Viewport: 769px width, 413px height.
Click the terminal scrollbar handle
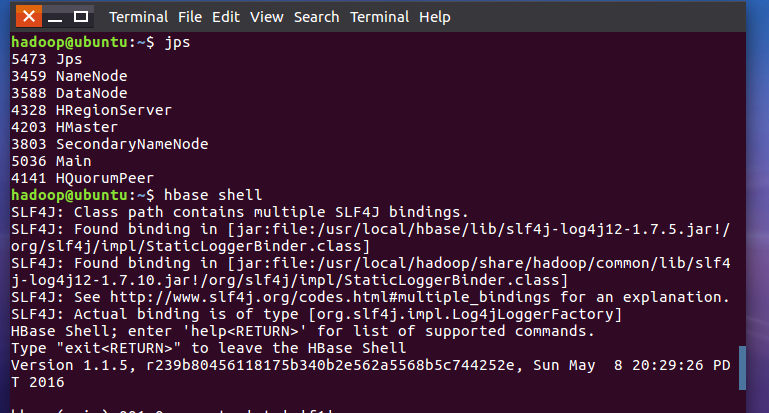[742, 368]
